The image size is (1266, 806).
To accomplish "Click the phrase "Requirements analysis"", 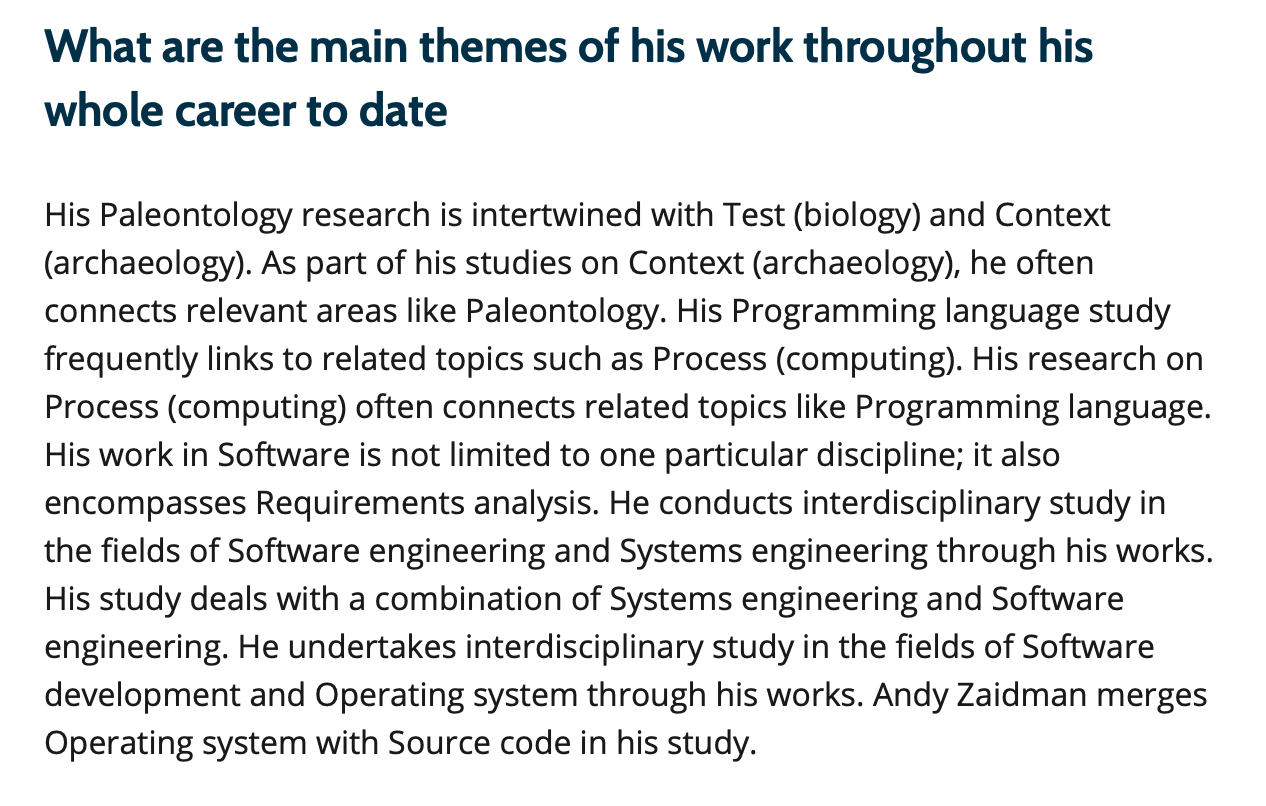I will [x=423, y=503].
